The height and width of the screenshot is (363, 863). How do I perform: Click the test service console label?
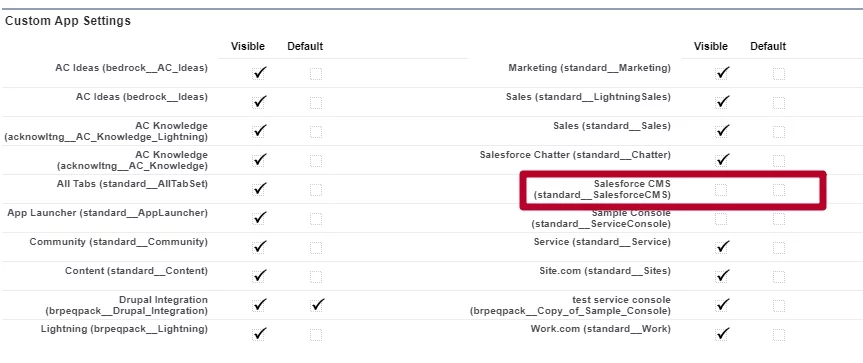(x=570, y=305)
